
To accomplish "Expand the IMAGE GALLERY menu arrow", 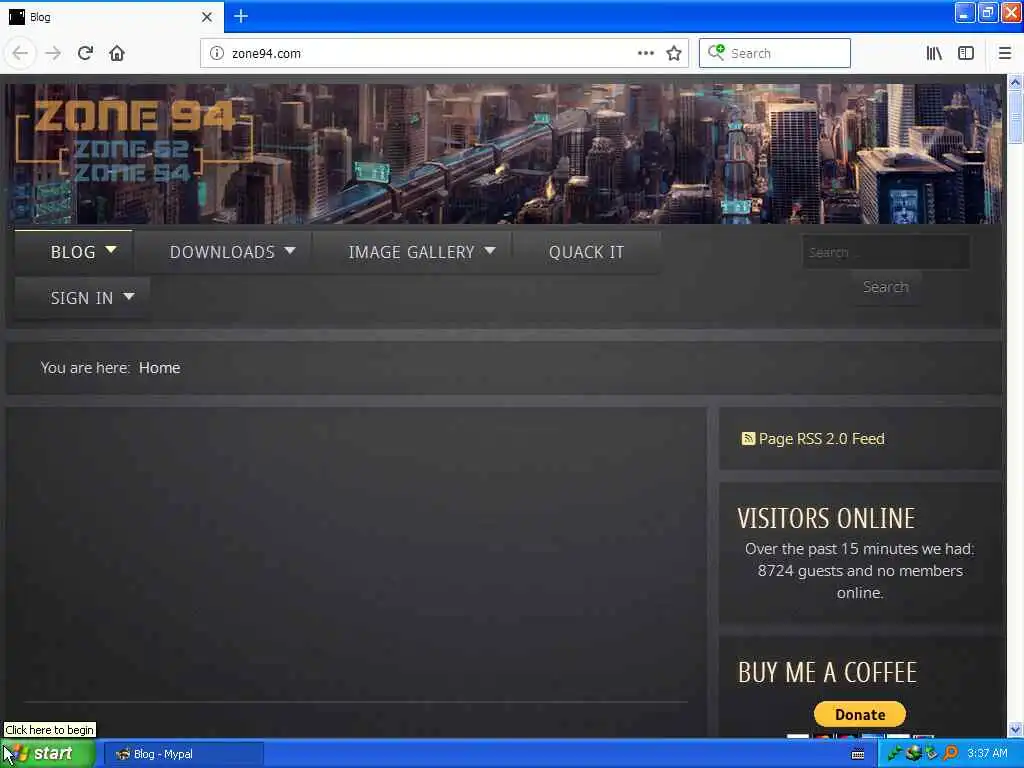I will pos(490,250).
